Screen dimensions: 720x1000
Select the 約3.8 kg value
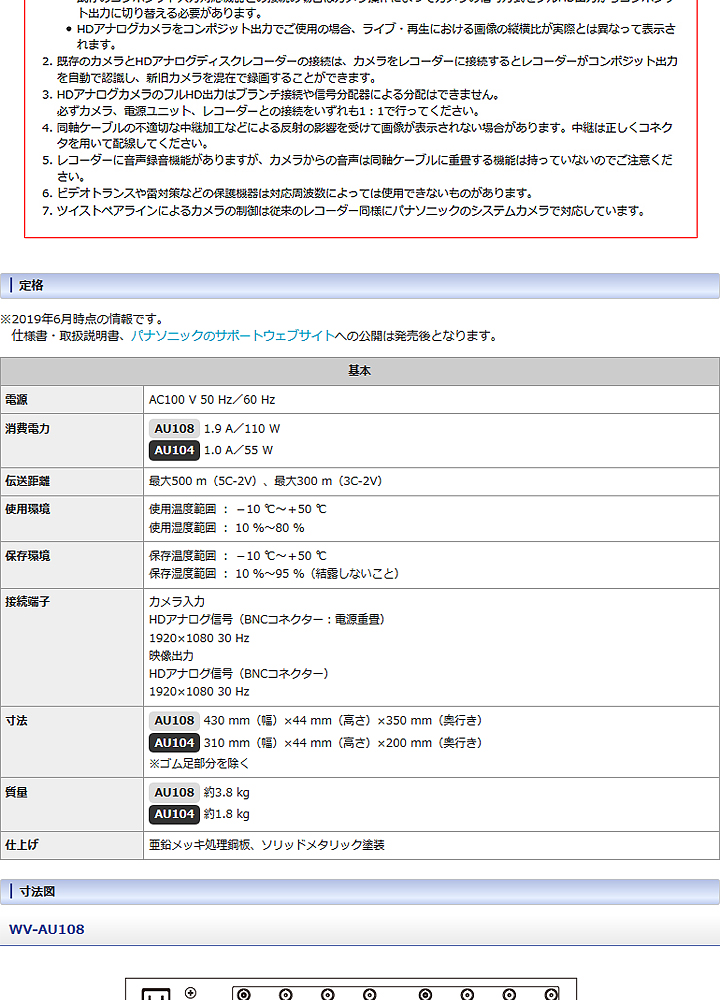(226, 792)
